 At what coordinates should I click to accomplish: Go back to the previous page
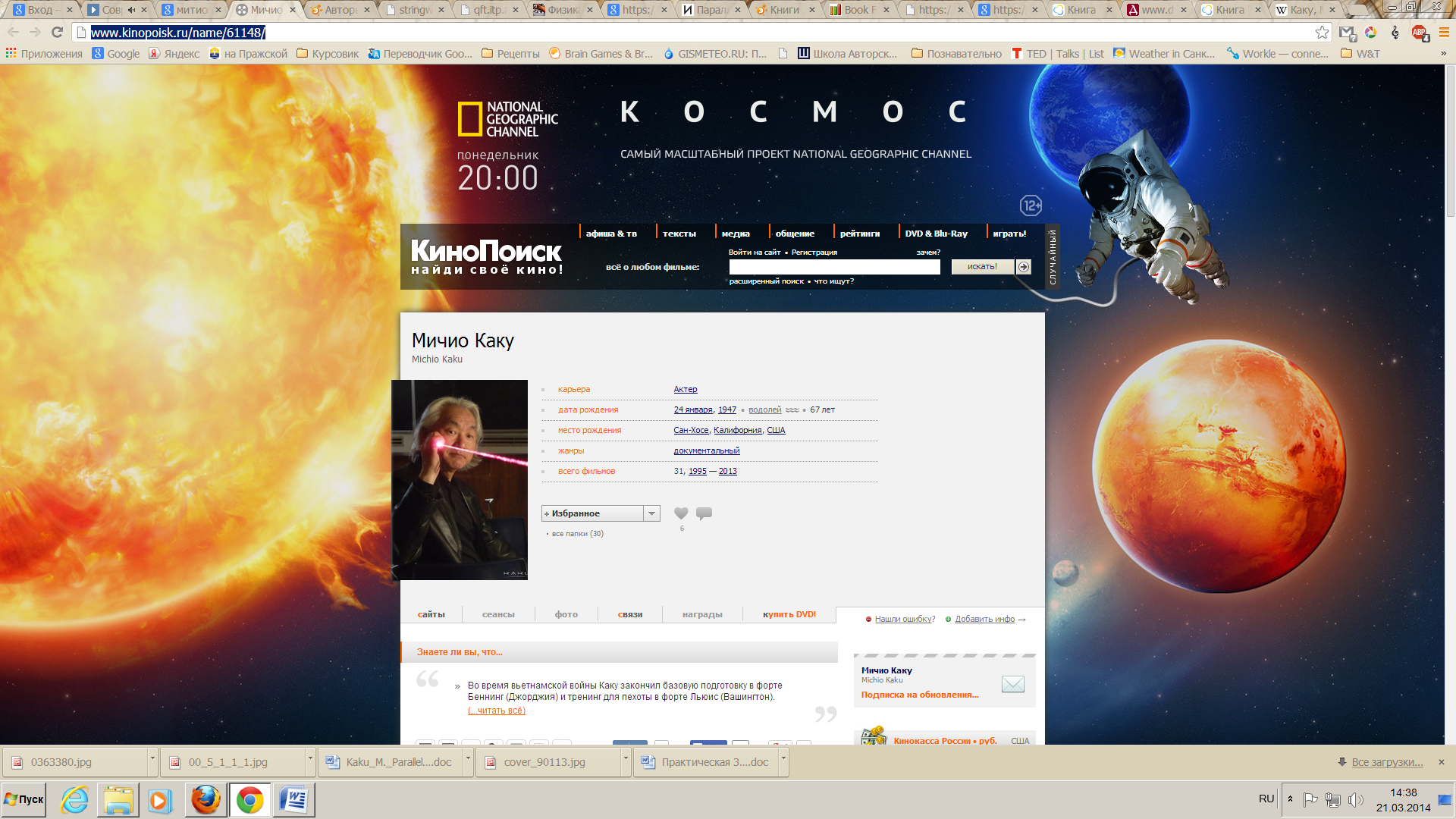[13, 33]
